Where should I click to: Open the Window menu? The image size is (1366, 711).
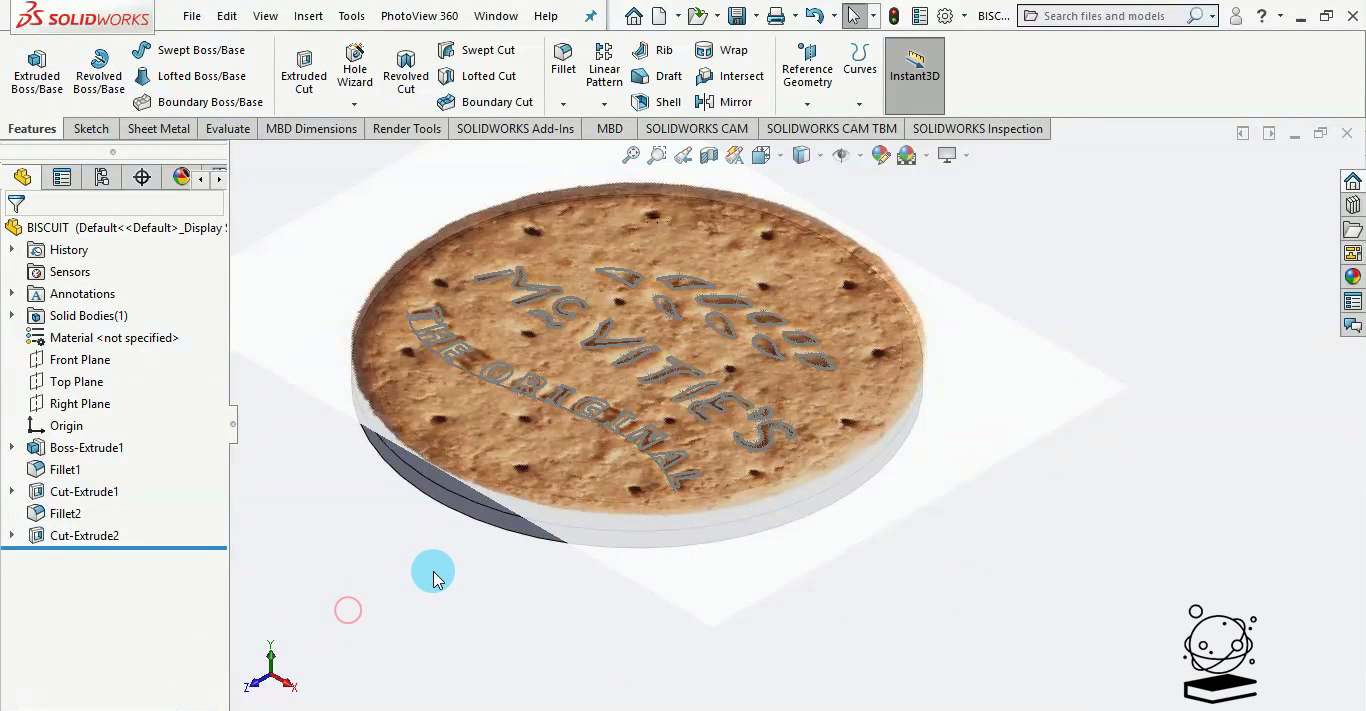496,16
